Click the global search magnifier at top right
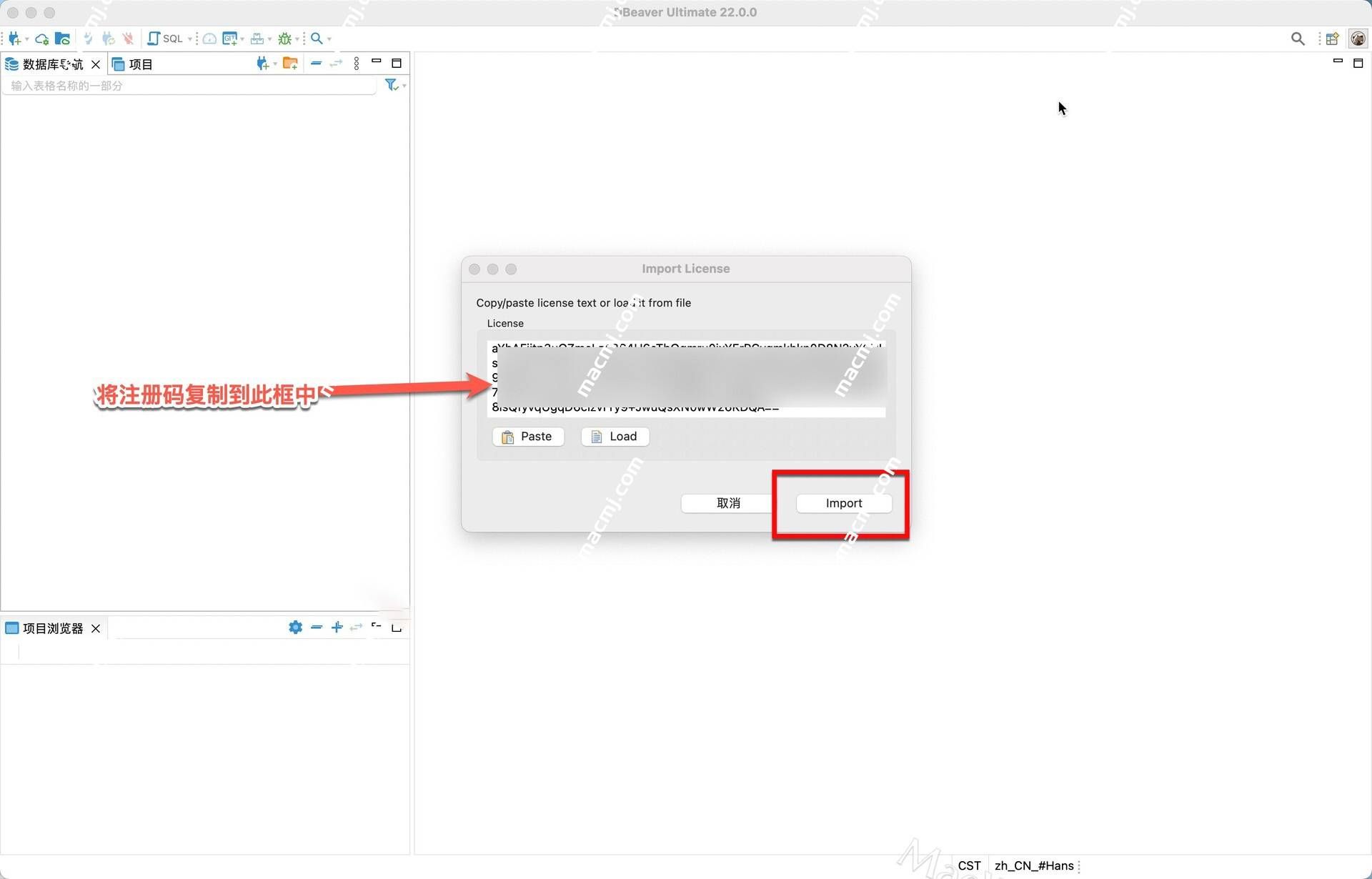The height and width of the screenshot is (879, 1372). tap(1298, 39)
